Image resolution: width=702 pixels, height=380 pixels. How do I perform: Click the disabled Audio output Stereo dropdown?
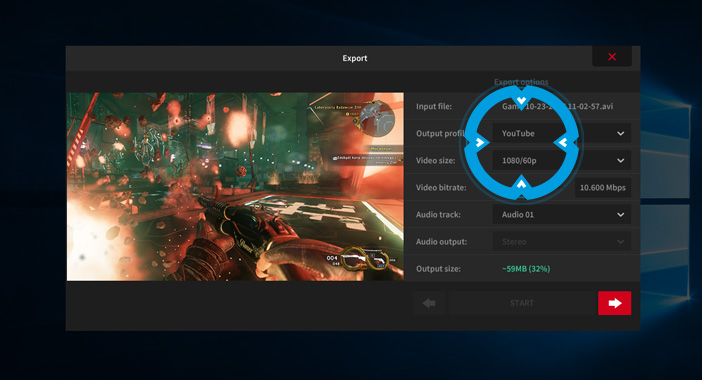(x=561, y=242)
